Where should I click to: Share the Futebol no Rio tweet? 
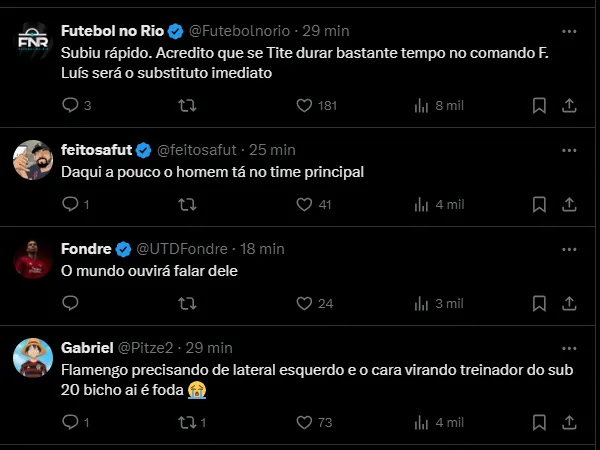click(x=569, y=105)
